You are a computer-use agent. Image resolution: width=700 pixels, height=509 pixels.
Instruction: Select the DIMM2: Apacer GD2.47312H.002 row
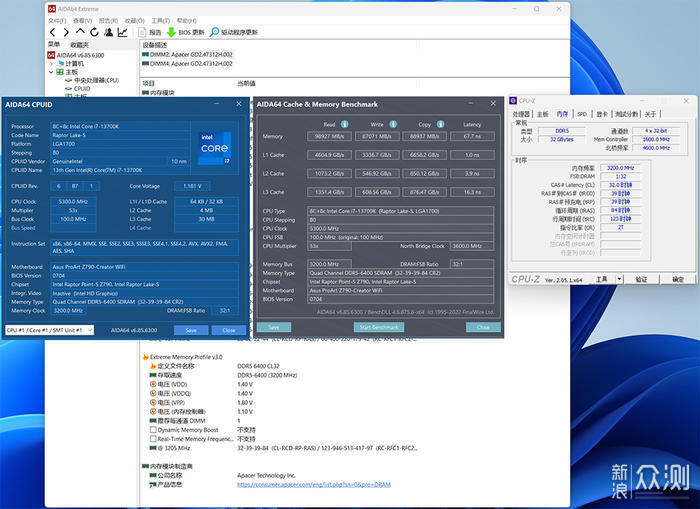(x=188, y=54)
